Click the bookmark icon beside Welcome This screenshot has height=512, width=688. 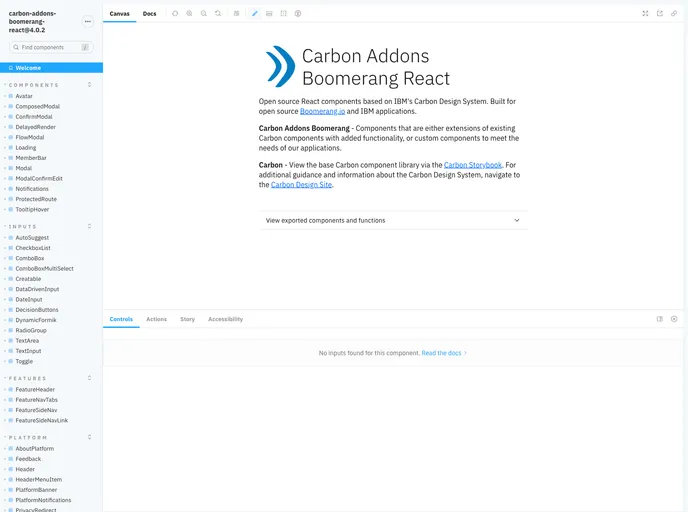pyautogui.click(x=11, y=68)
